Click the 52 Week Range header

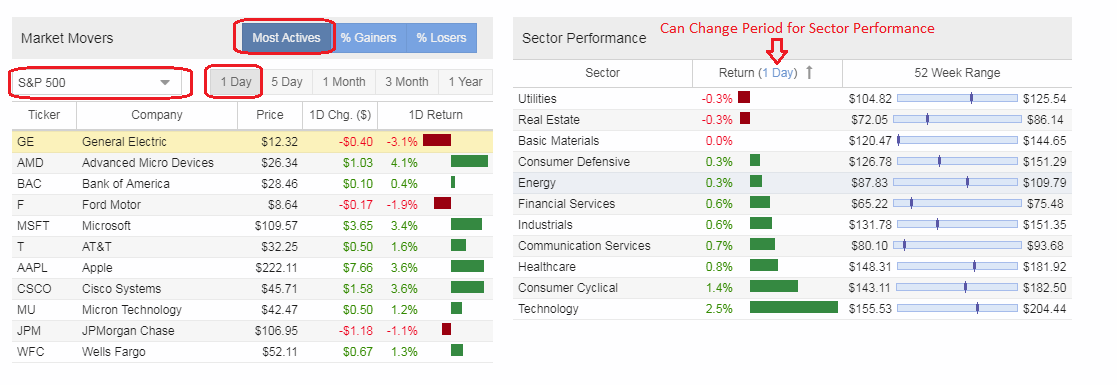[957, 73]
